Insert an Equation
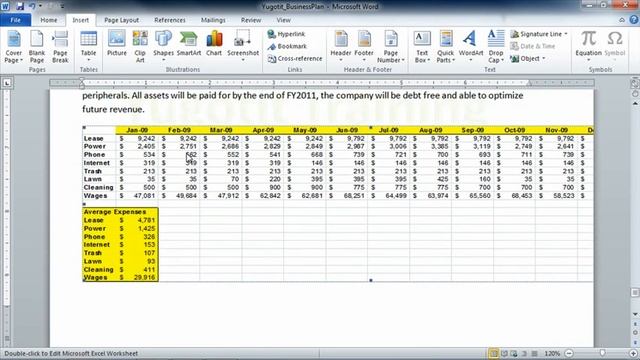 [x=588, y=47]
